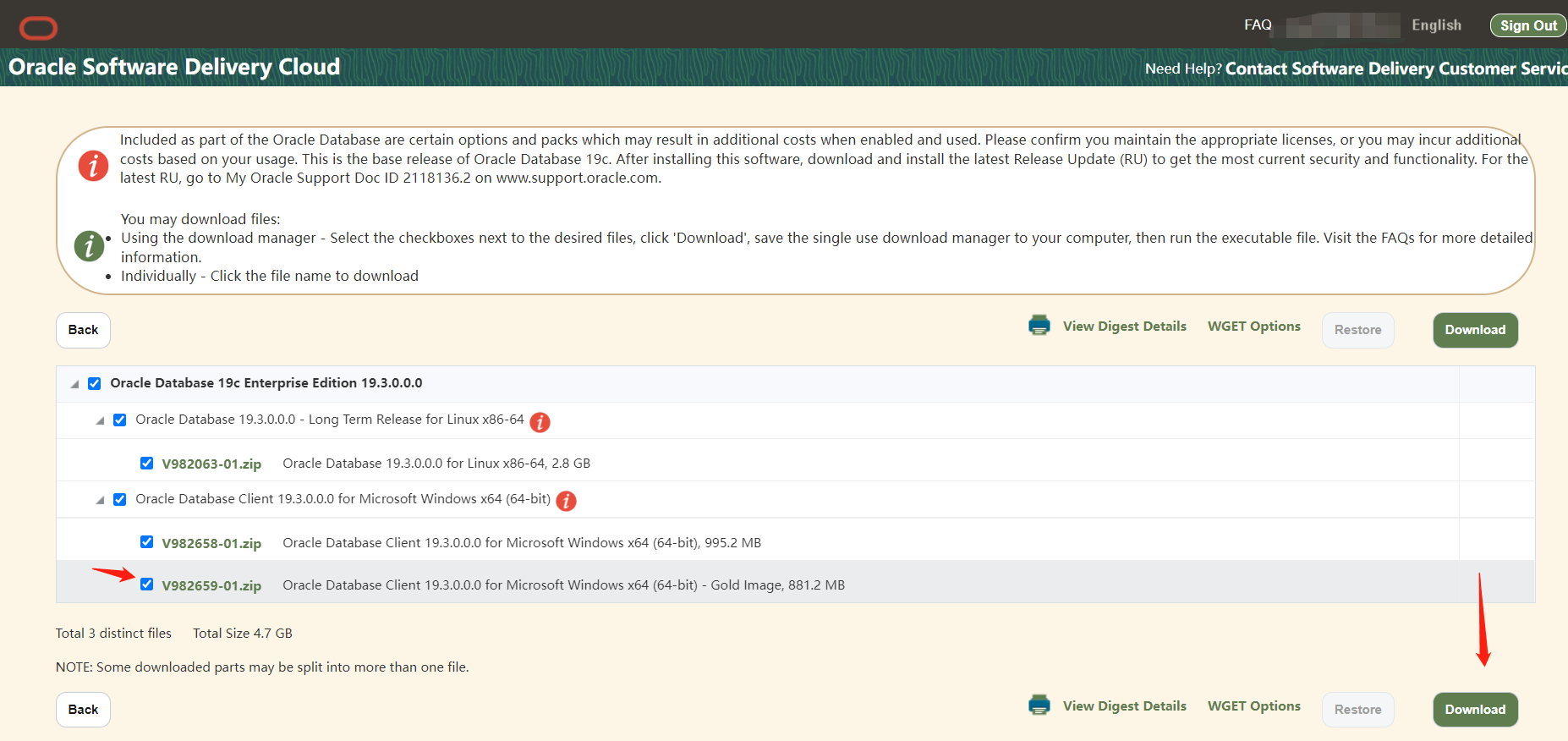Uncheck the V982659-01.zip Gold Image checkbox

pyautogui.click(x=147, y=585)
